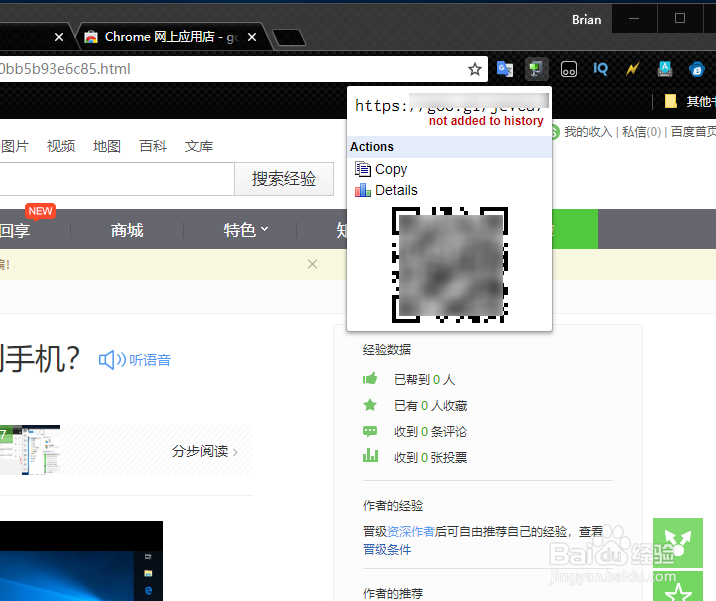Open the 文库 navigation link
This screenshot has height=601, width=716.
coord(199,146)
